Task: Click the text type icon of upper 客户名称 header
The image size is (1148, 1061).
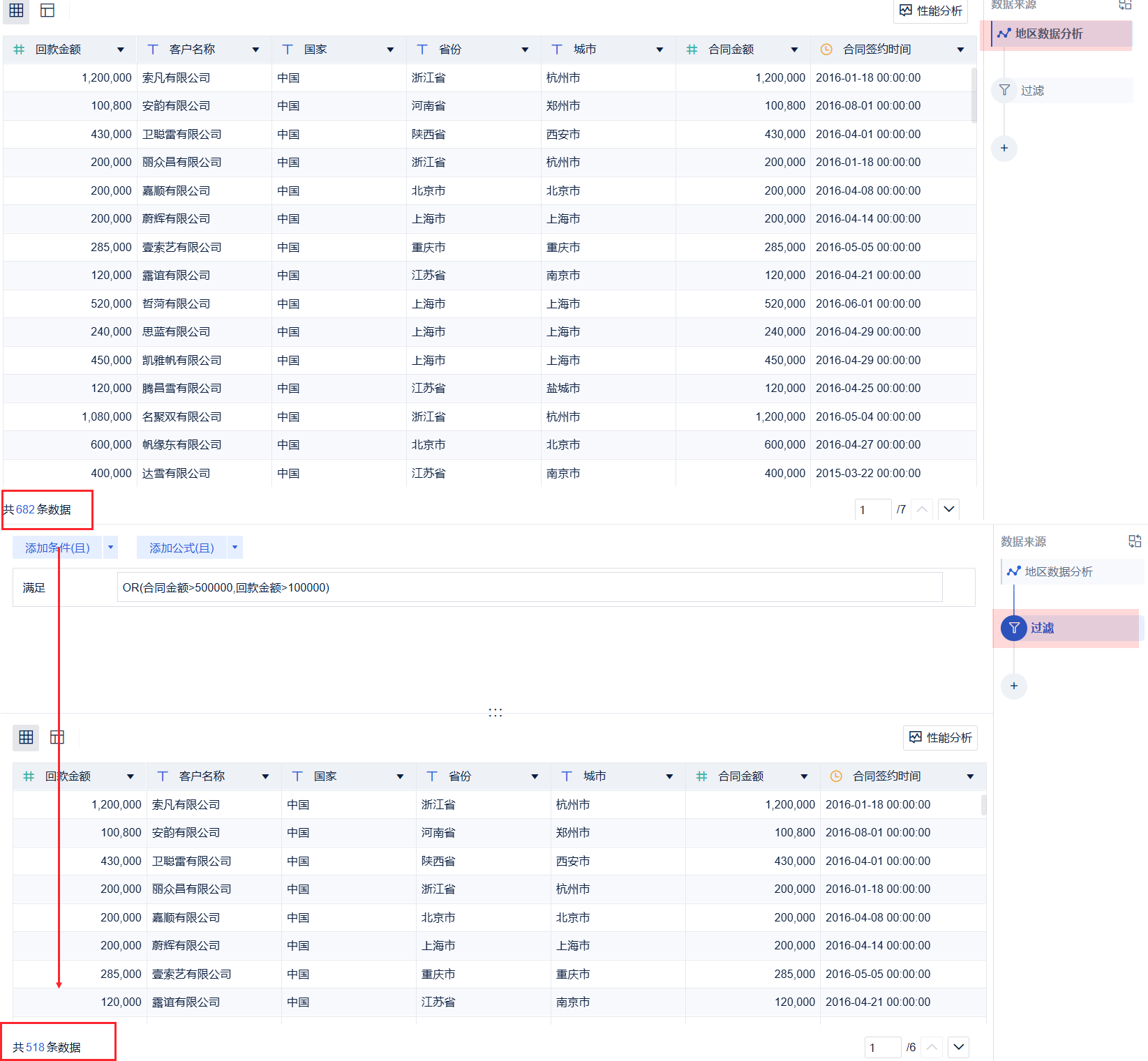Action: tap(153, 50)
